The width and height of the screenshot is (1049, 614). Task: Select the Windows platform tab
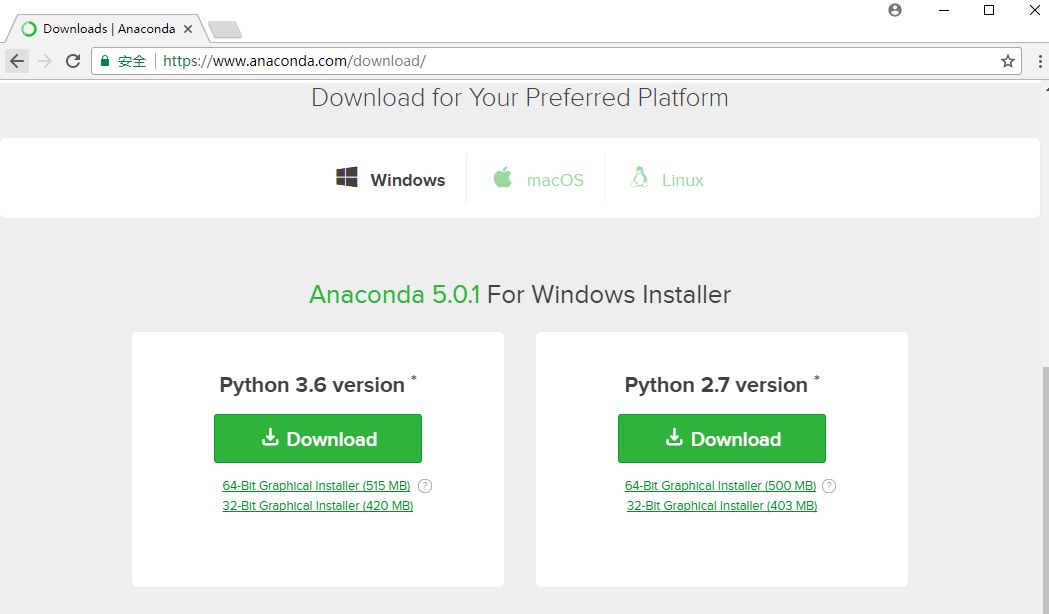[x=391, y=180]
